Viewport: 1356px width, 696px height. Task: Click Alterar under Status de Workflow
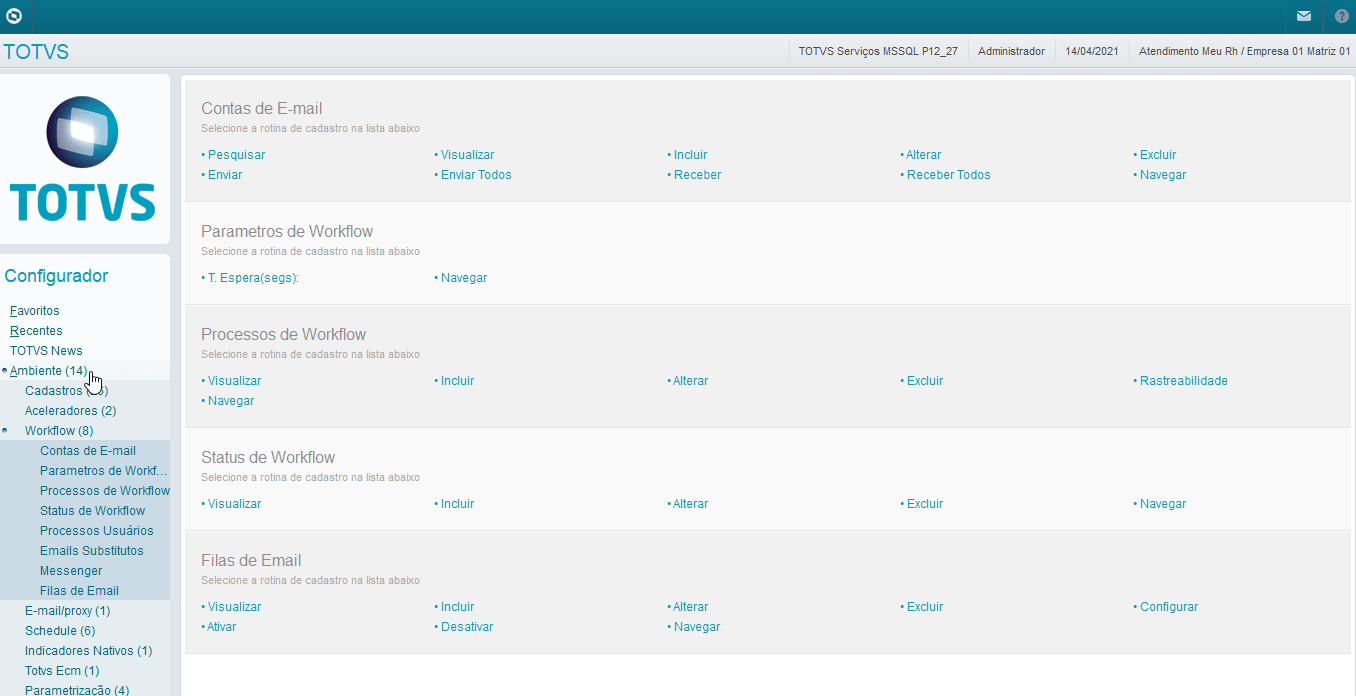[x=690, y=504]
